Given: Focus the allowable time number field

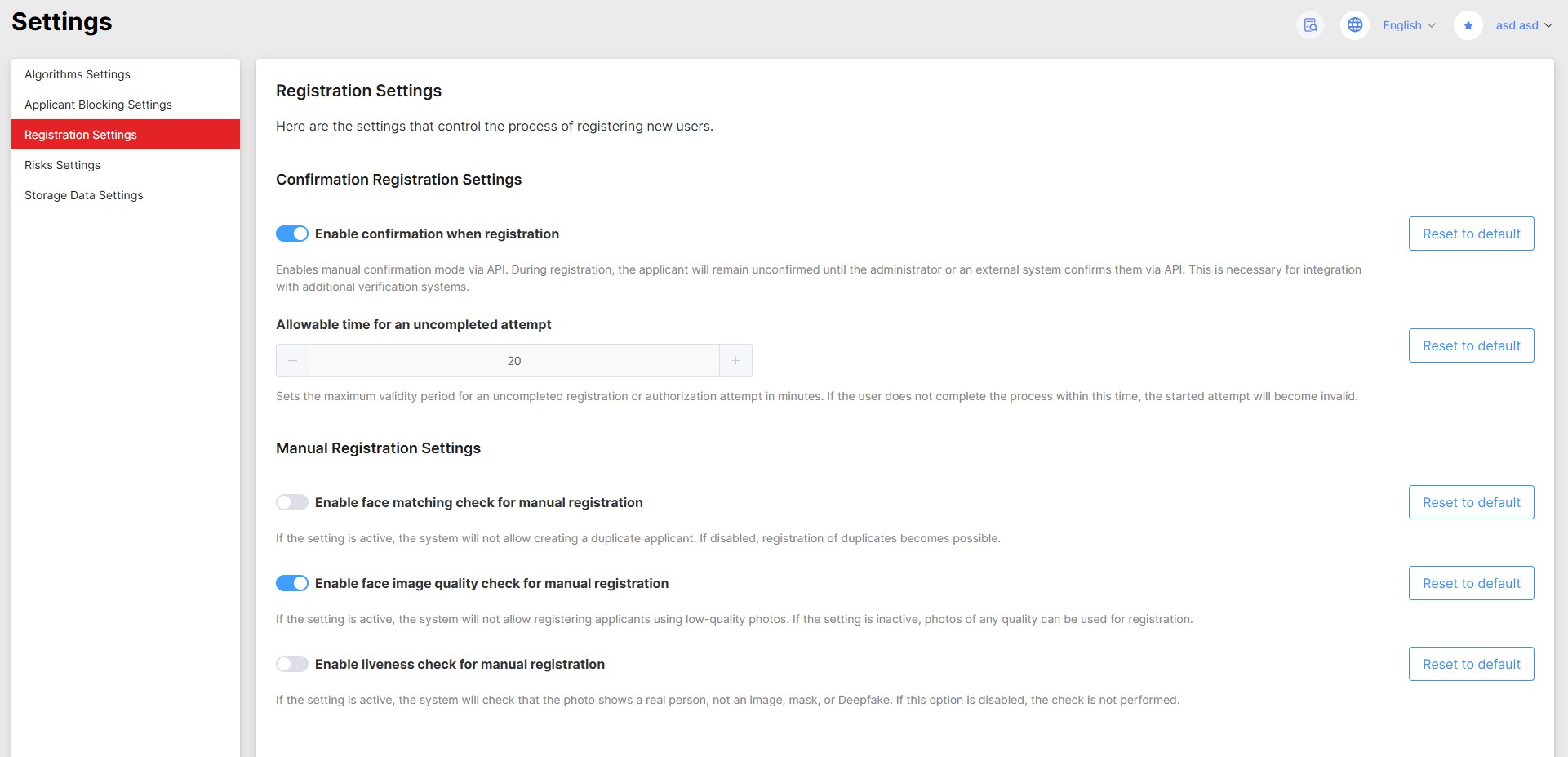Looking at the screenshot, I should (x=514, y=361).
